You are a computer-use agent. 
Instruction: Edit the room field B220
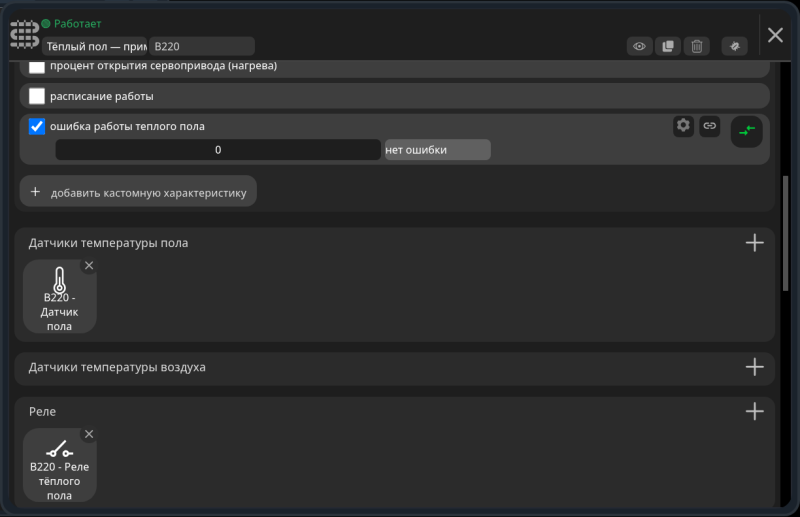pyautogui.click(x=202, y=46)
